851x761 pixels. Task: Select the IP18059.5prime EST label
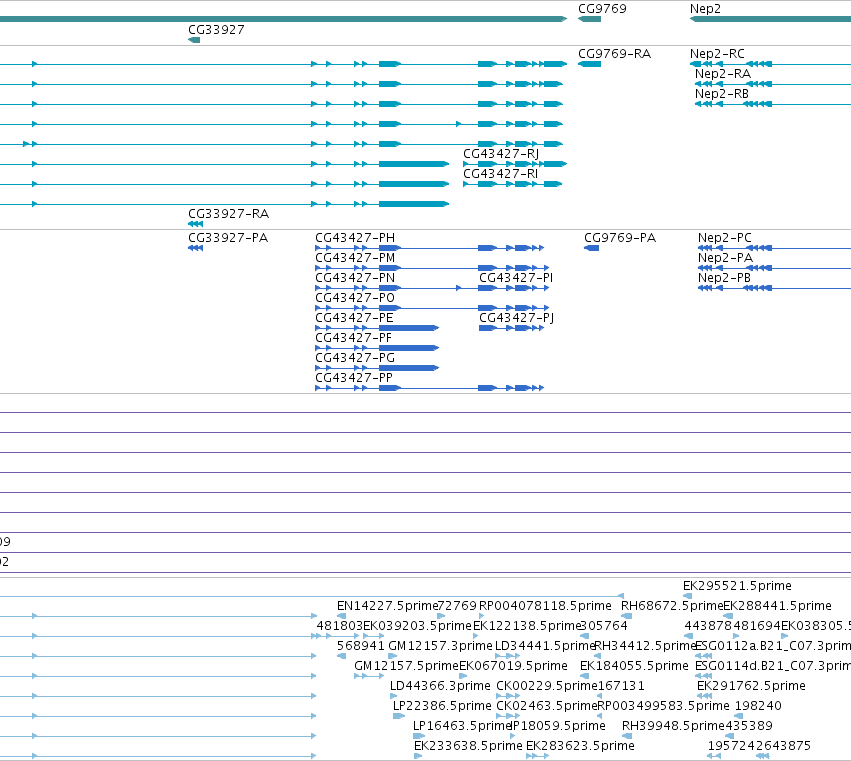click(558, 726)
